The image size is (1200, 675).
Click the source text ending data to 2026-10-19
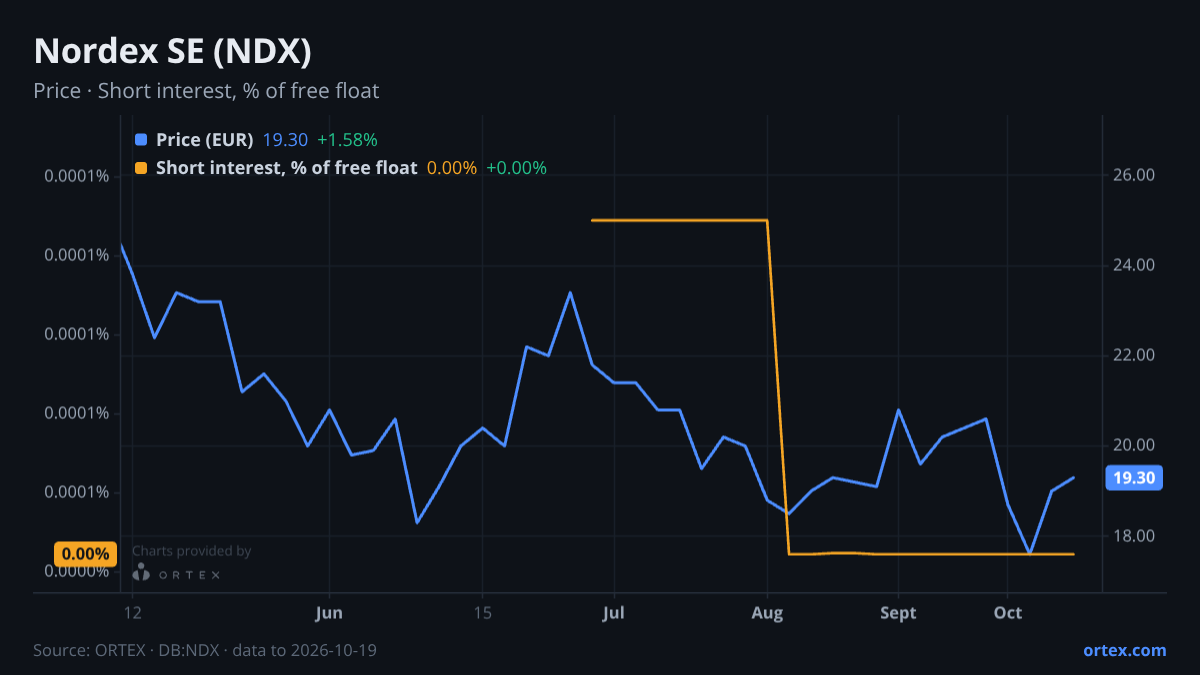tap(205, 650)
